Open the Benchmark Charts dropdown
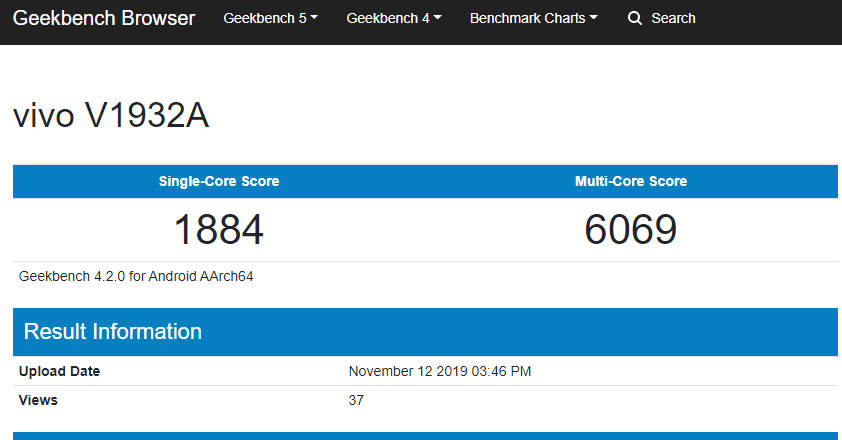This screenshot has height=440, width=842. 534,18
